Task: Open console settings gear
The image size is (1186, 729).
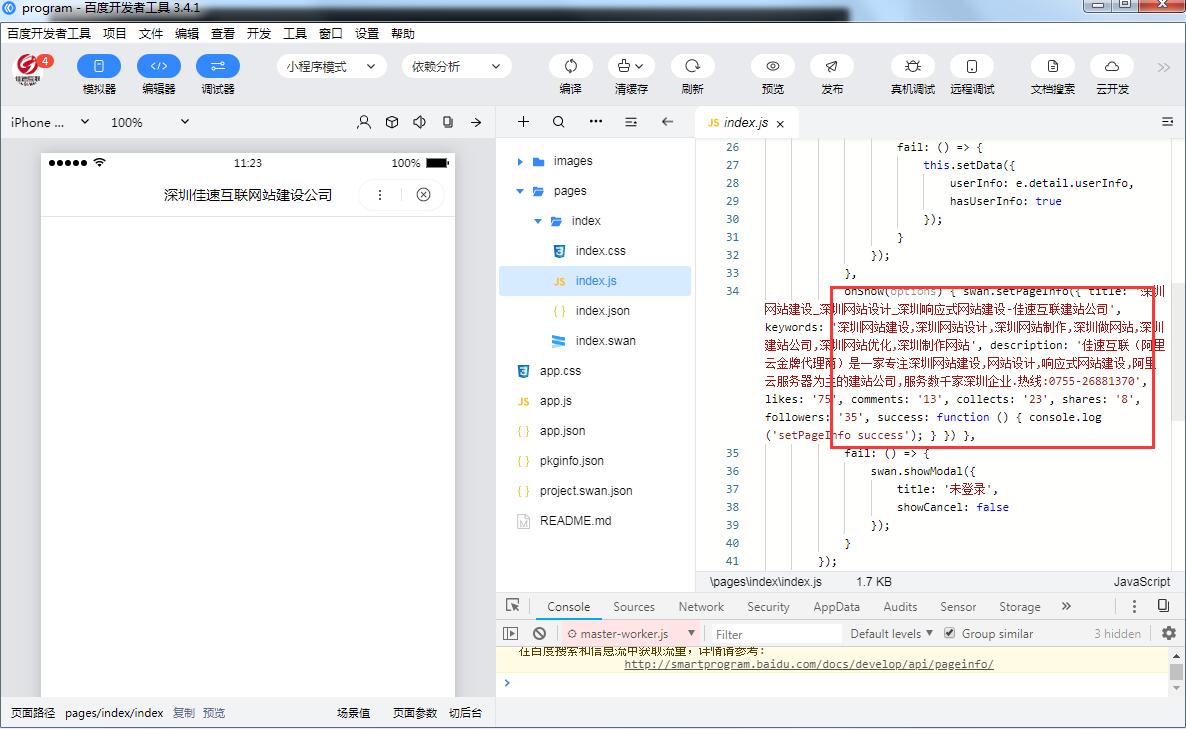Action: [x=1169, y=633]
